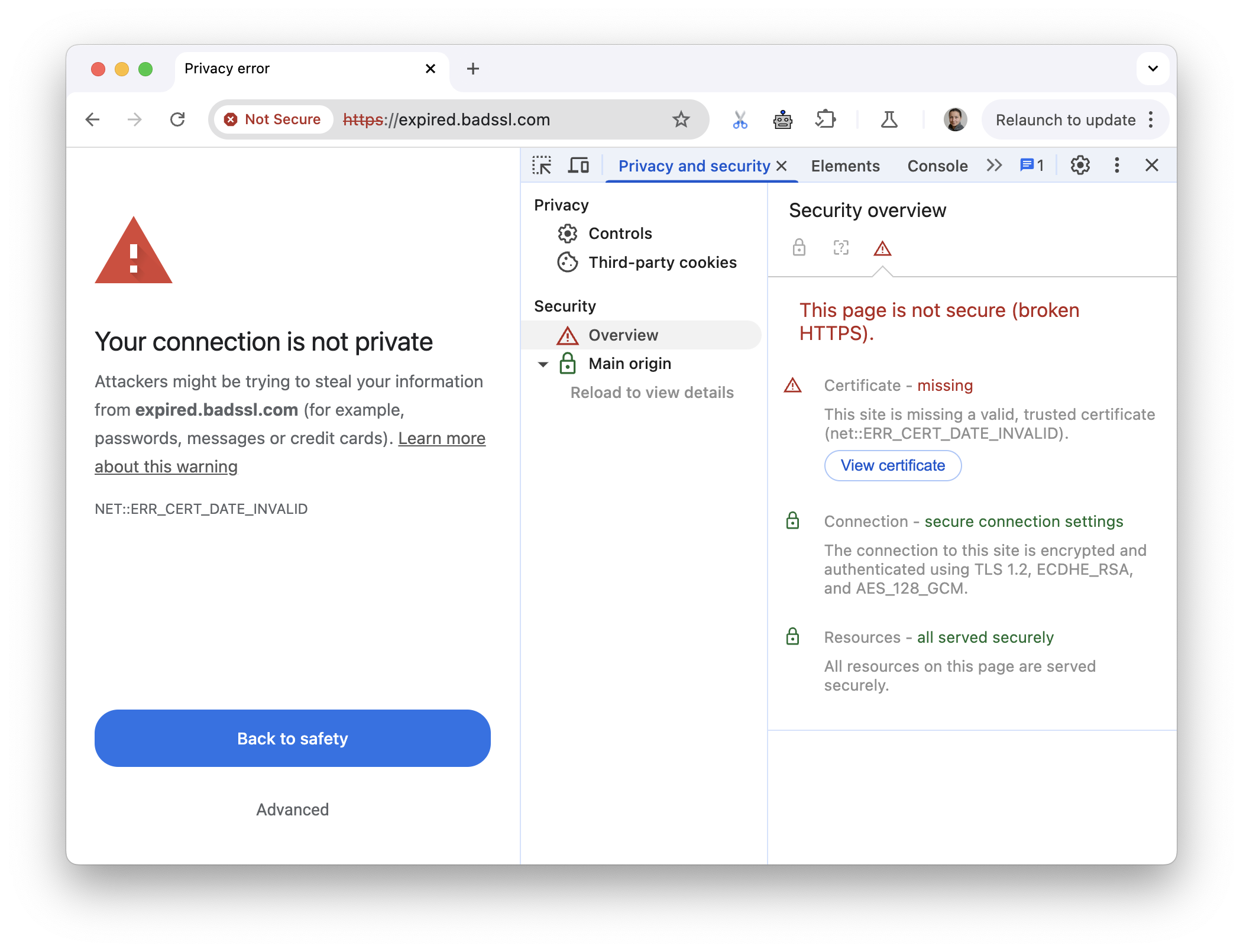Viewport: 1243px width, 952px height.
Task: Click the scissors icon in browser toolbar
Action: pyautogui.click(x=740, y=119)
